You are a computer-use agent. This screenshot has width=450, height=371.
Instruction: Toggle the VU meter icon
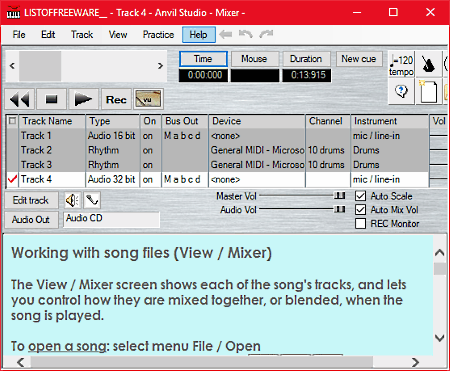pyautogui.click(x=148, y=99)
